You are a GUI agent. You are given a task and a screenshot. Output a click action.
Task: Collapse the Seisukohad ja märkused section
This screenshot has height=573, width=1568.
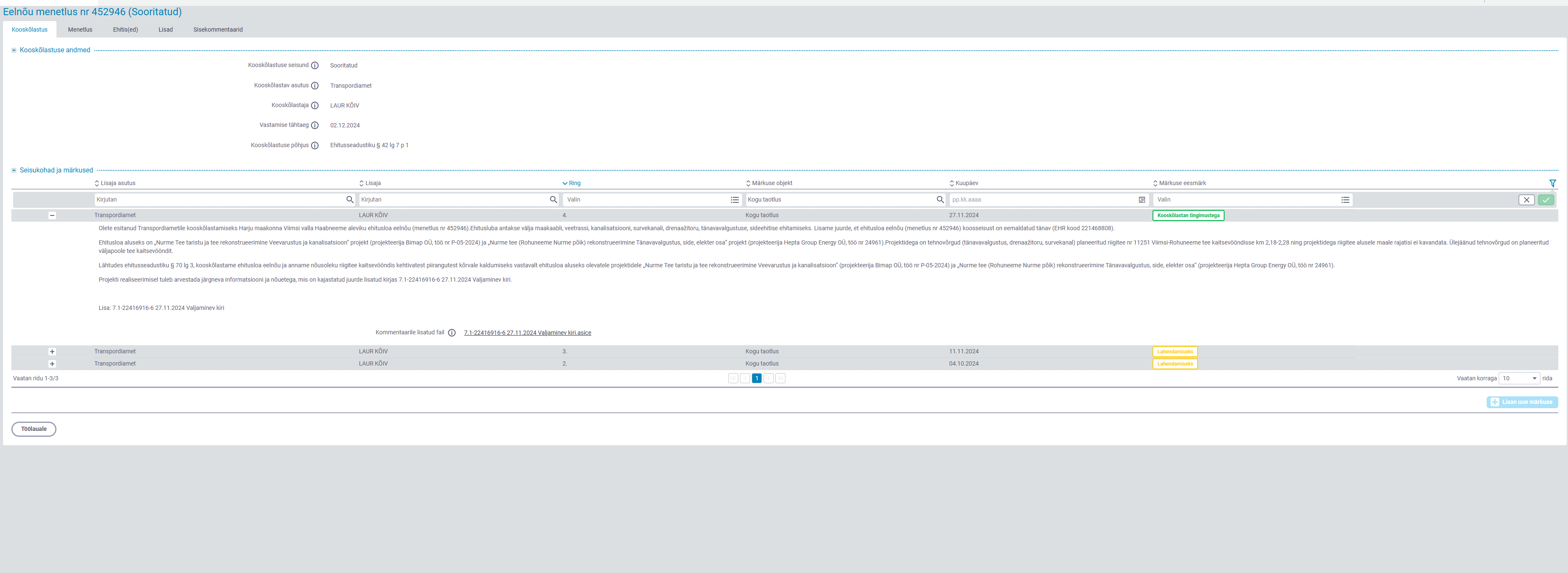click(x=14, y=170)
